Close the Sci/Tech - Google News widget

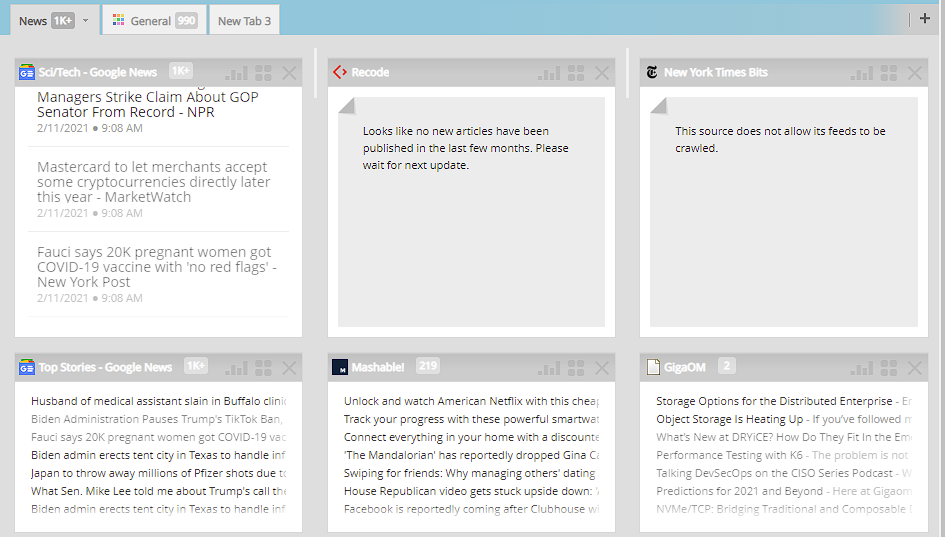[x=289, y=74]
